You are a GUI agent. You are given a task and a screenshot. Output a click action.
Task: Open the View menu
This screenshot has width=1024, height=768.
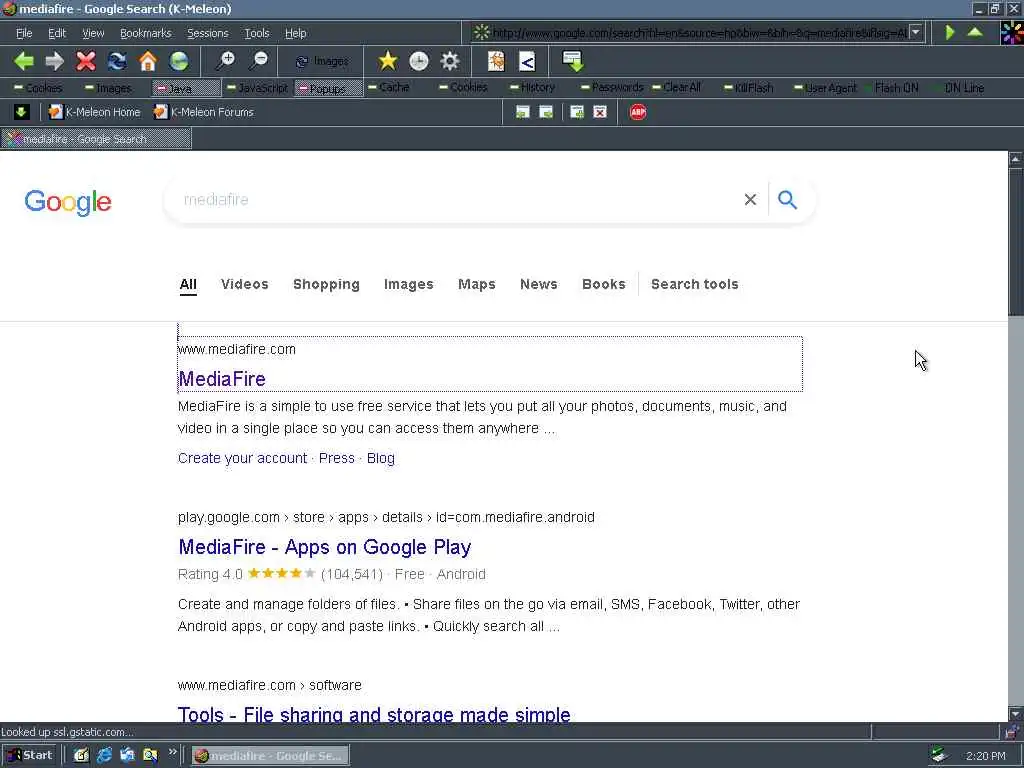[x=93, y=33]
